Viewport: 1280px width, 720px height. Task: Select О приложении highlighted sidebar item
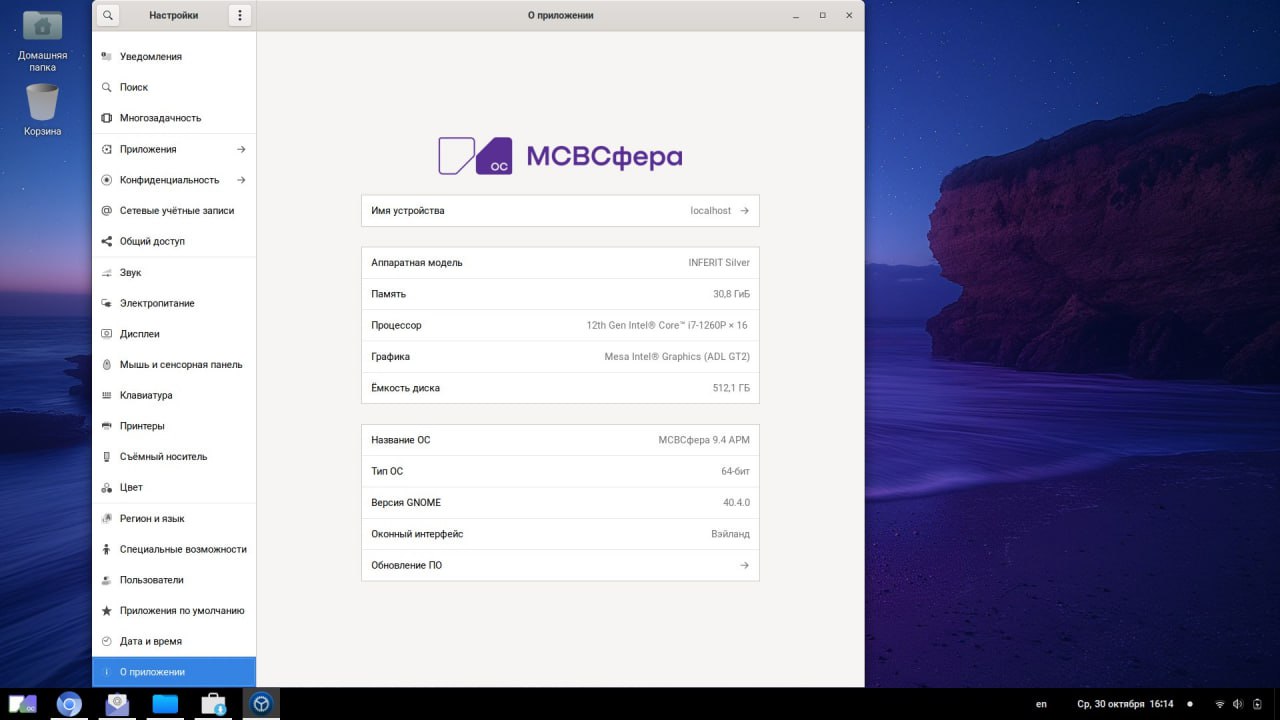[x=174, y=672]
